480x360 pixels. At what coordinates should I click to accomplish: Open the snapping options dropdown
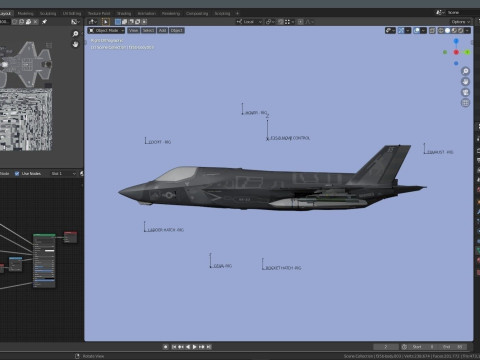[290, 22]
